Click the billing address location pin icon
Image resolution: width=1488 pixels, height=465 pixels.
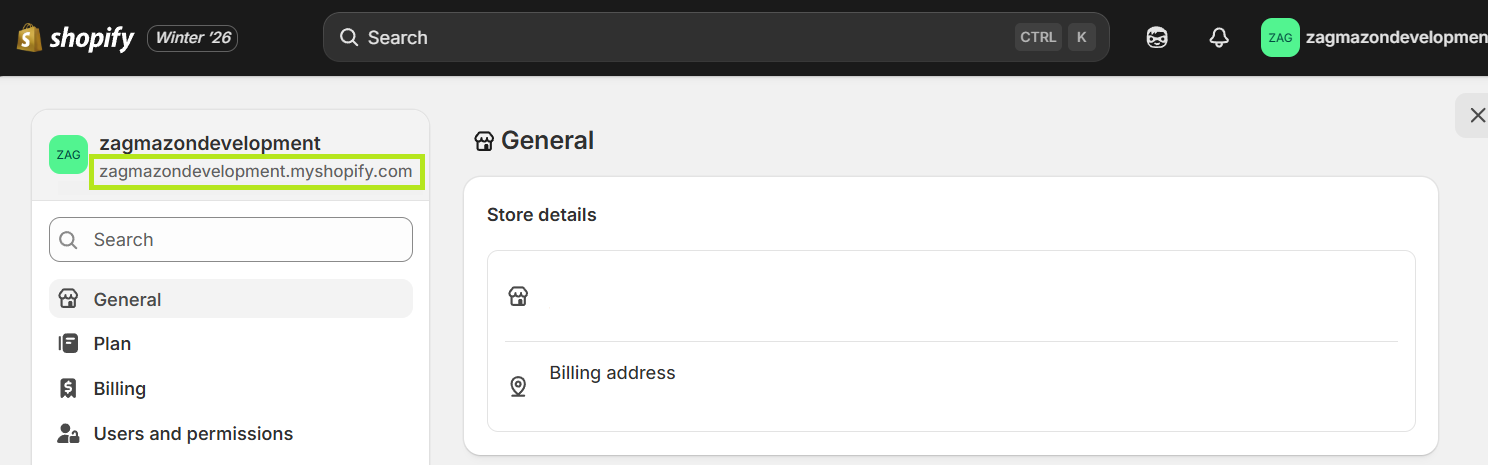[518, 386]
